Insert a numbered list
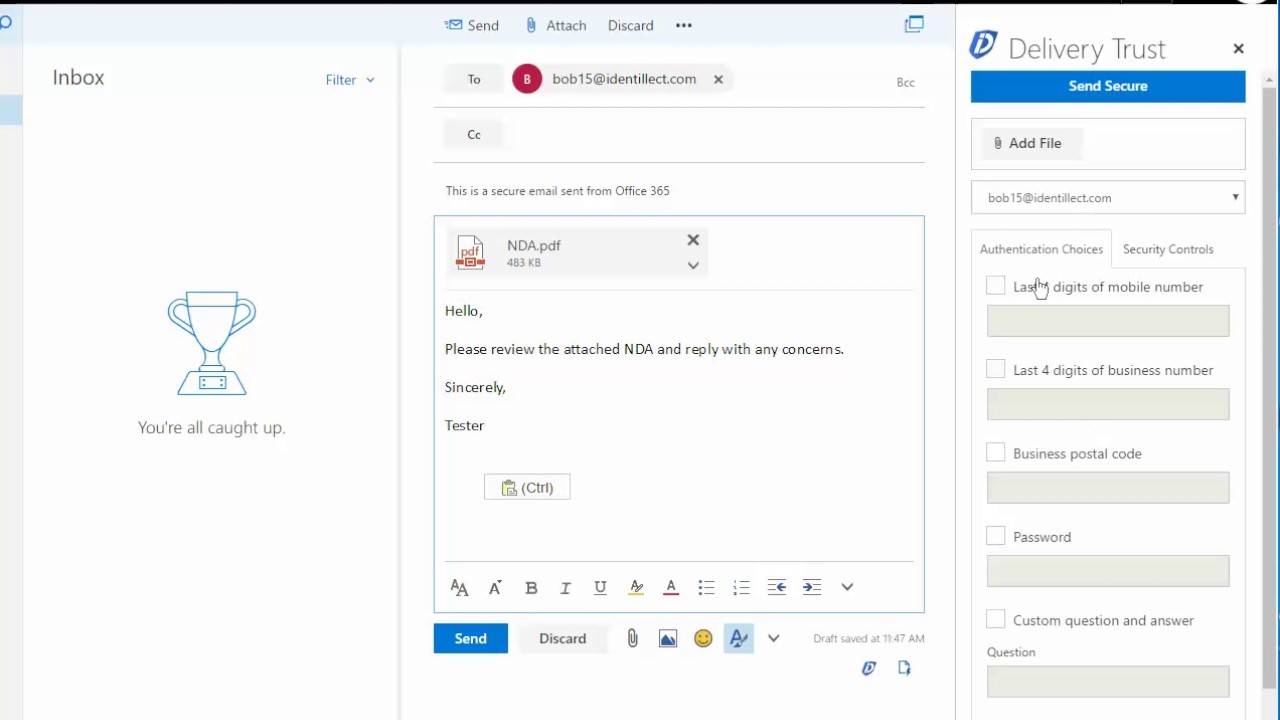The image size is (1280, 720). [x=741, y=588]
